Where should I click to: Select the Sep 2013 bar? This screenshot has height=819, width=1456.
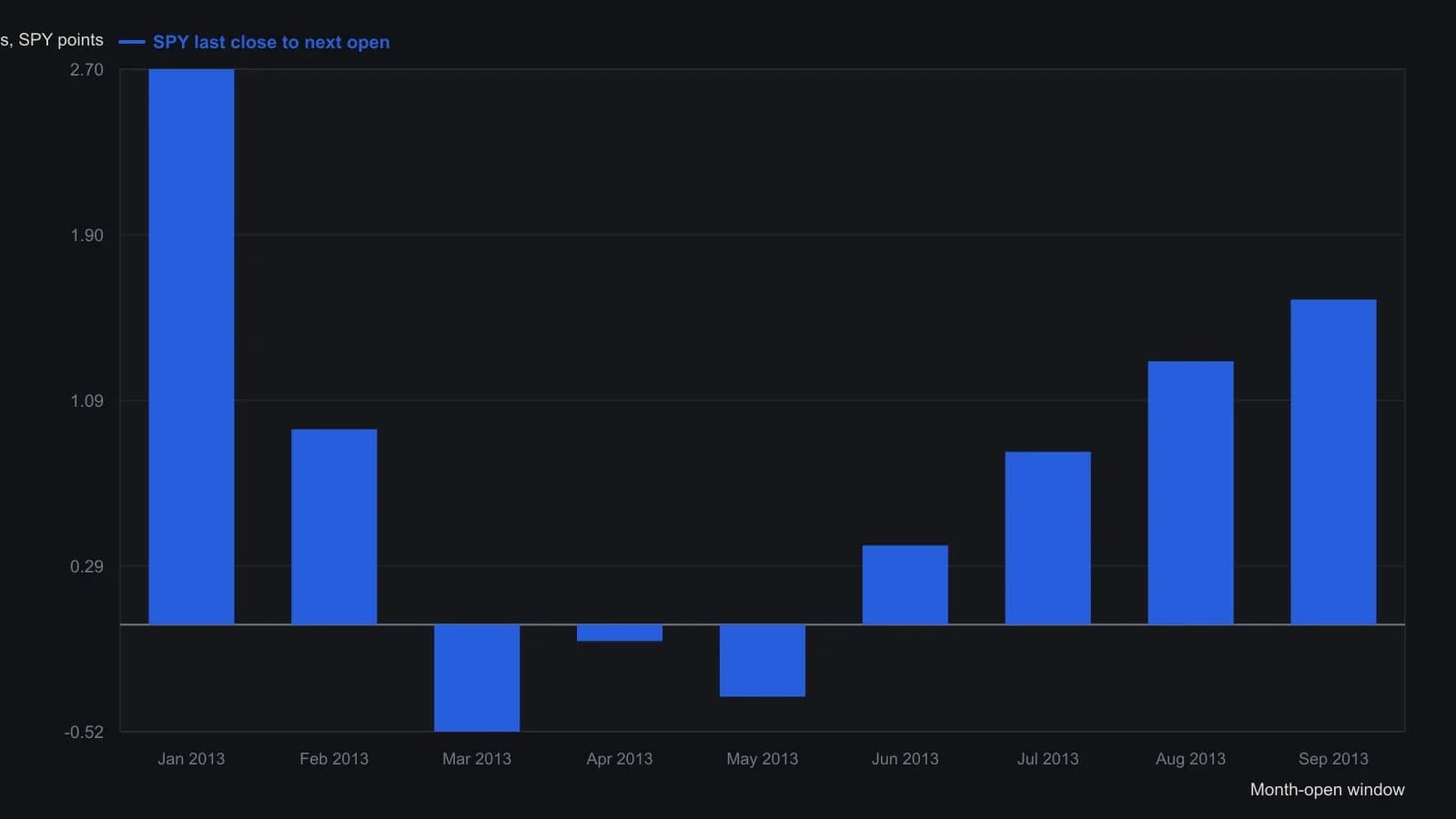1334,462
